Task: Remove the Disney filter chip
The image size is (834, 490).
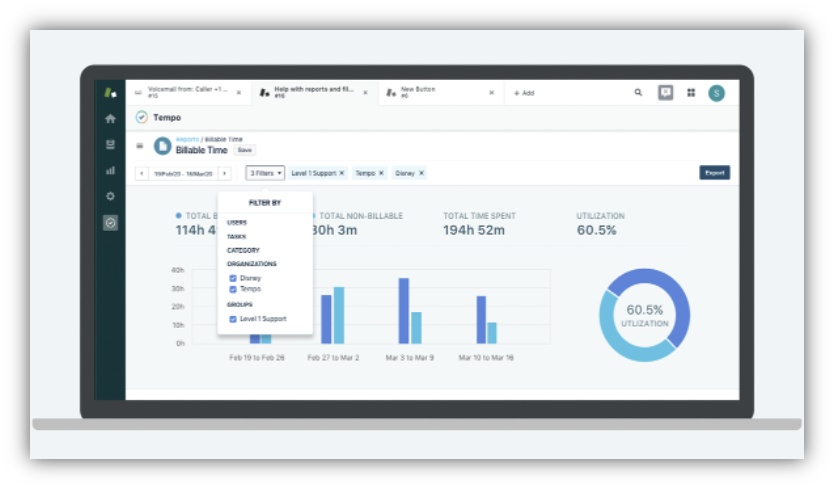Action: point(421,173)
